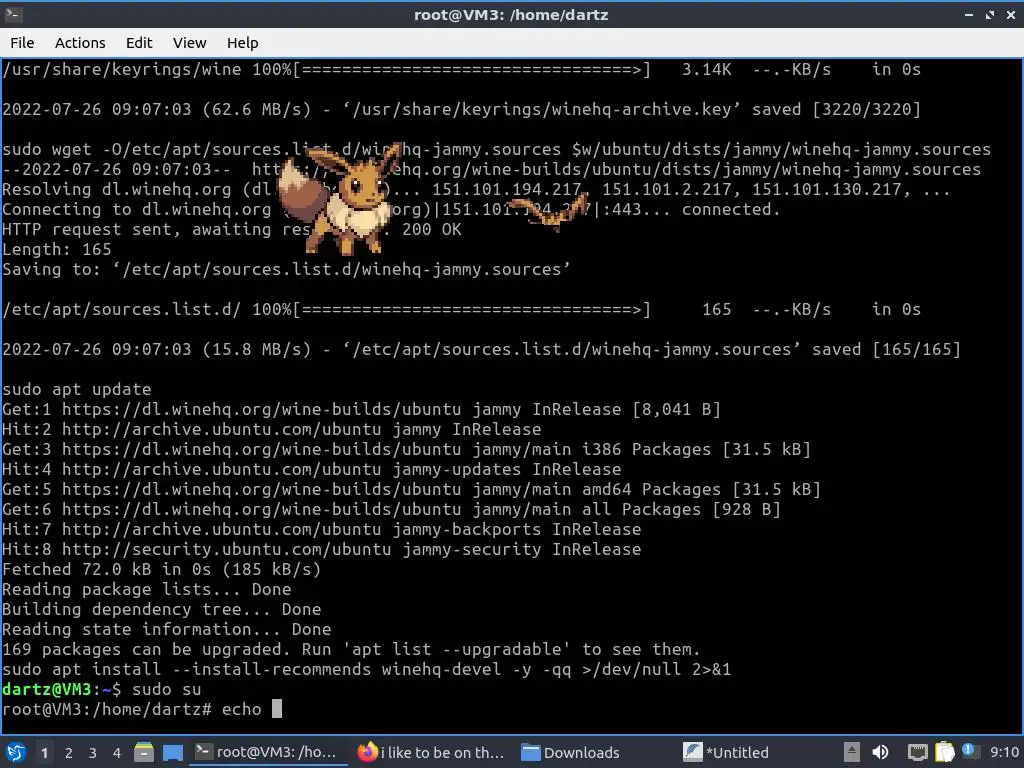Viewport: 1024px width, 768px height.
Task: Click the 'sudo apt install' winehq-devel line
Action: tap(366, 669)
